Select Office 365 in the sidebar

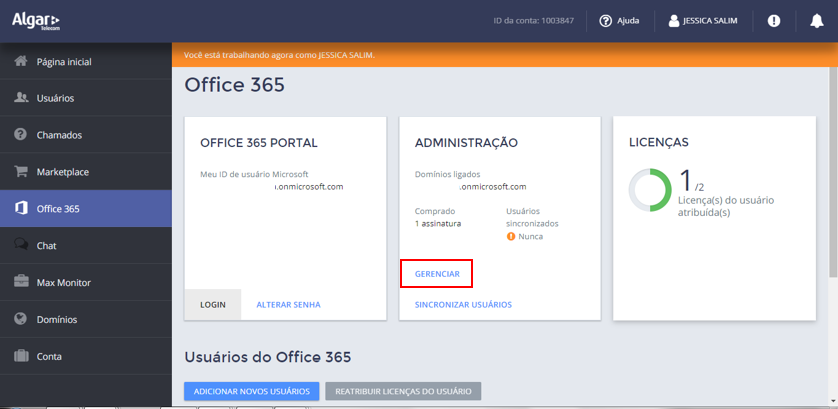point(58,209)
